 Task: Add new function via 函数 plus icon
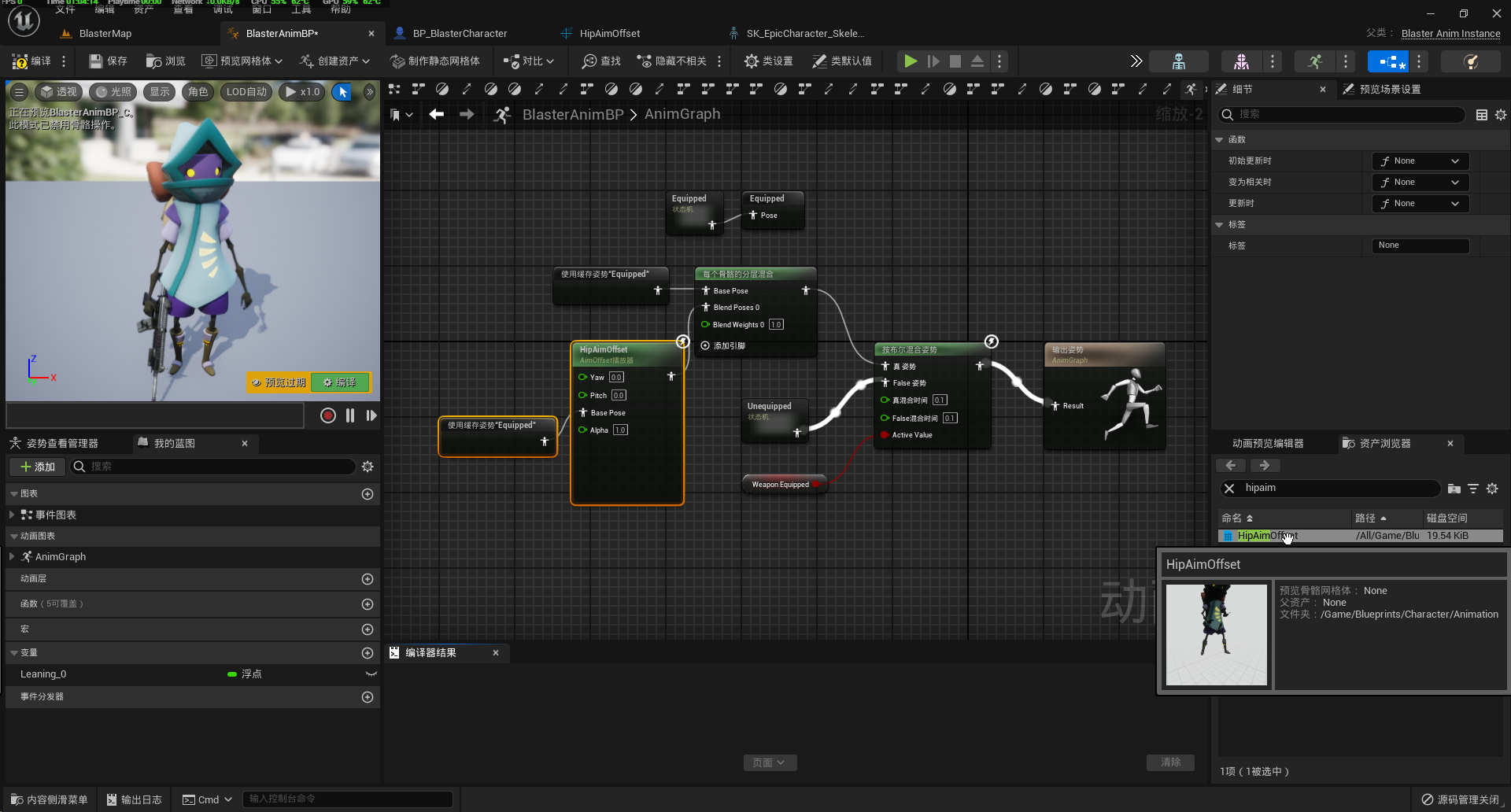pos(368,604)
